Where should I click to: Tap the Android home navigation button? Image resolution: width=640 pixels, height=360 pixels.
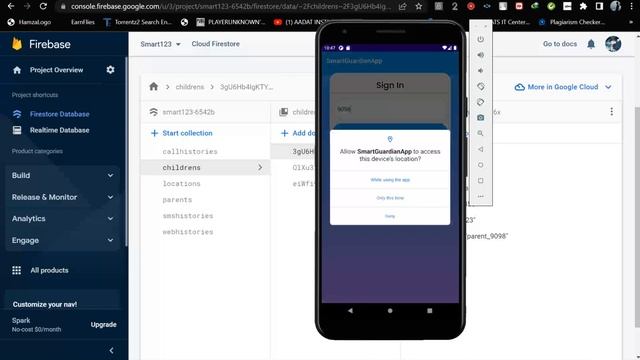click(390, 311)
